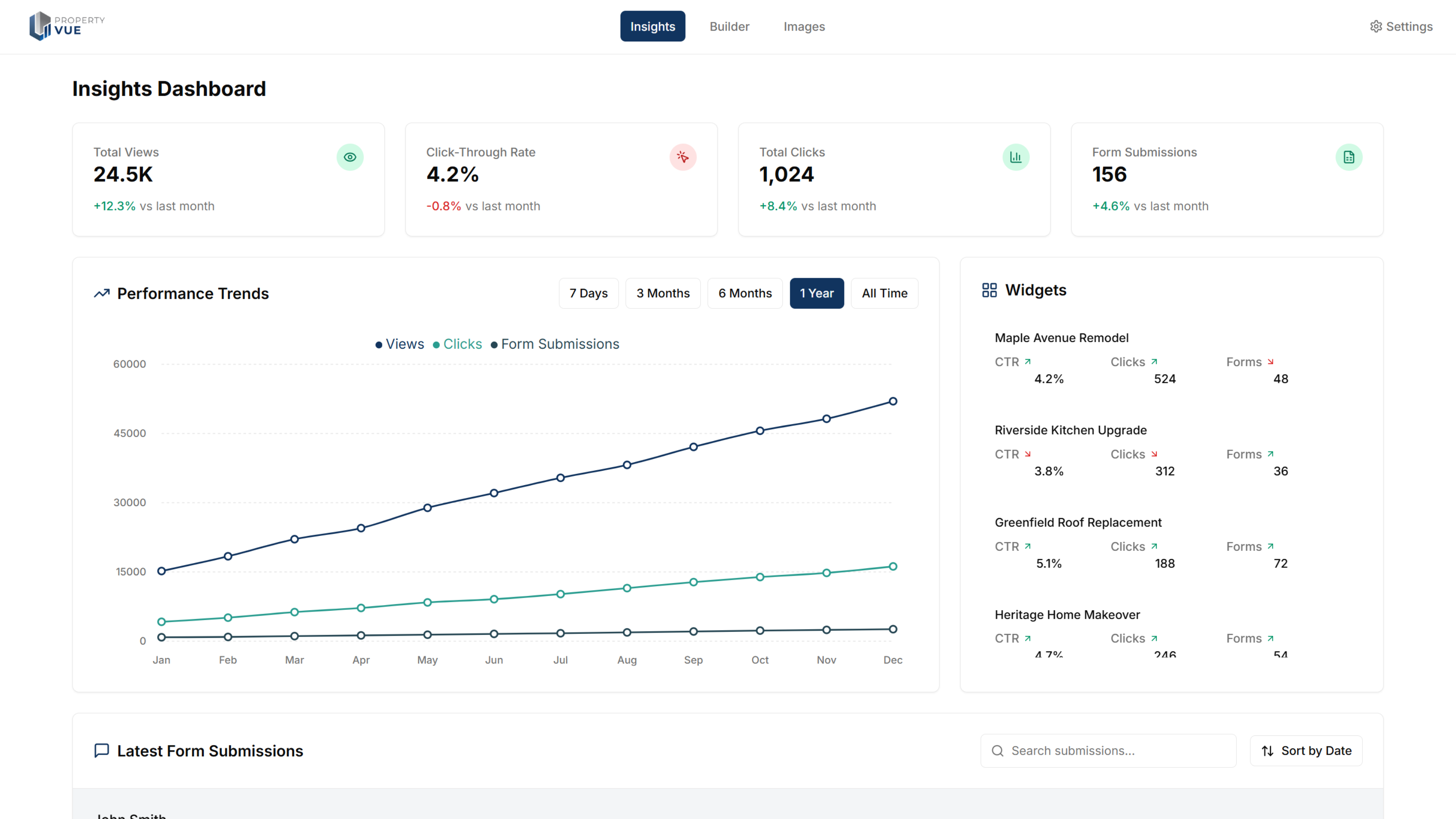Click the +4.6% change text

pos(1111,206)
